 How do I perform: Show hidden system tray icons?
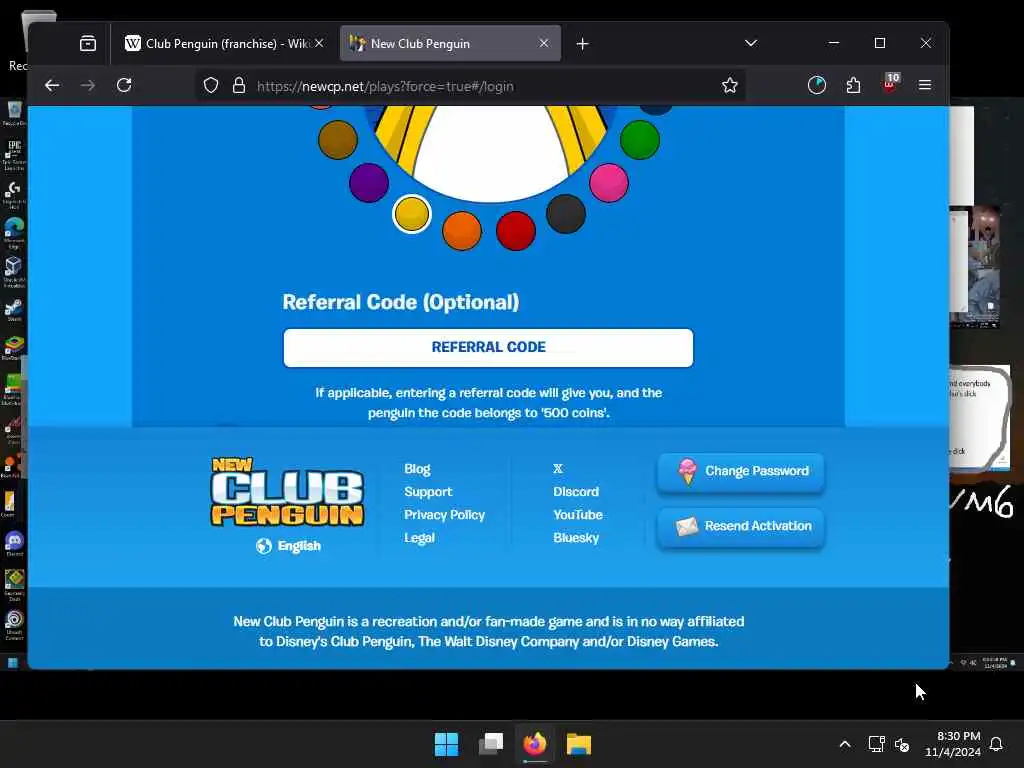point(844,744)
